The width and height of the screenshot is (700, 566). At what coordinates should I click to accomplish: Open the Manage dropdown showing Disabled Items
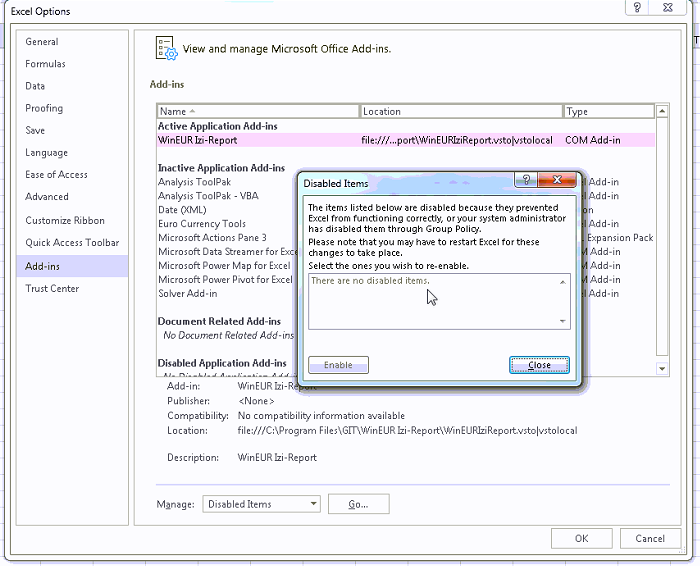click(261, 504)
